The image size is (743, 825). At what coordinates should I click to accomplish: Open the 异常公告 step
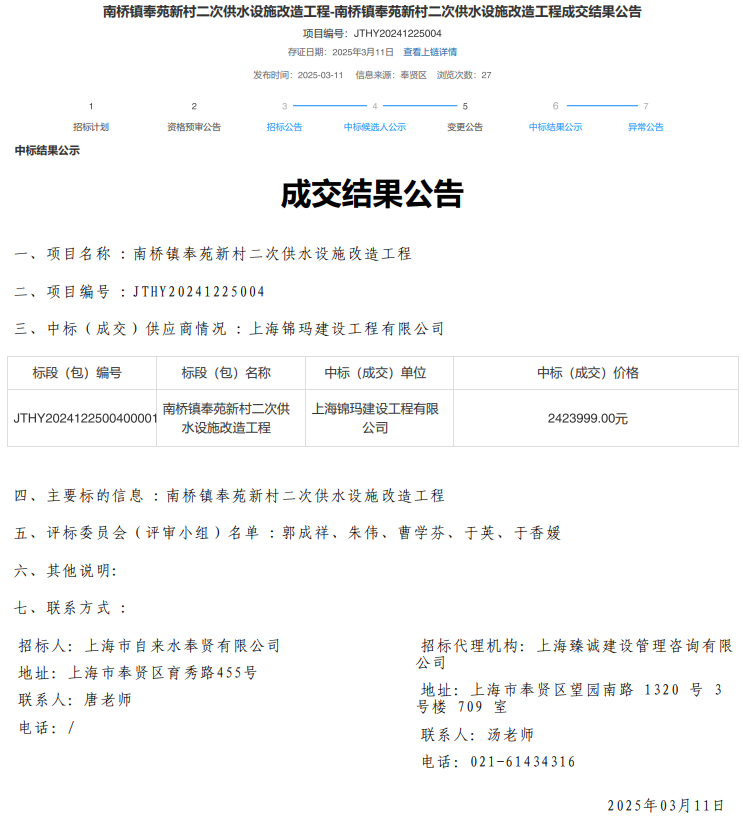pyautogui.click(x=645, y=127)
